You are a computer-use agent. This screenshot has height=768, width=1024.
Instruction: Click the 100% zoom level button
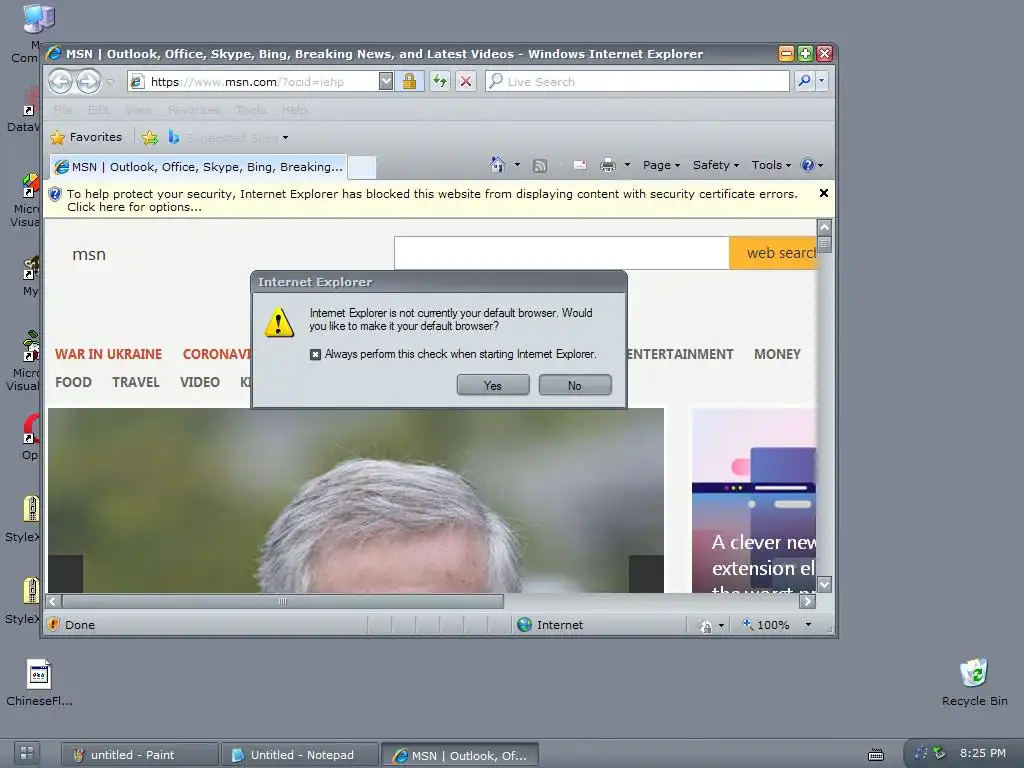click(767, 625)
